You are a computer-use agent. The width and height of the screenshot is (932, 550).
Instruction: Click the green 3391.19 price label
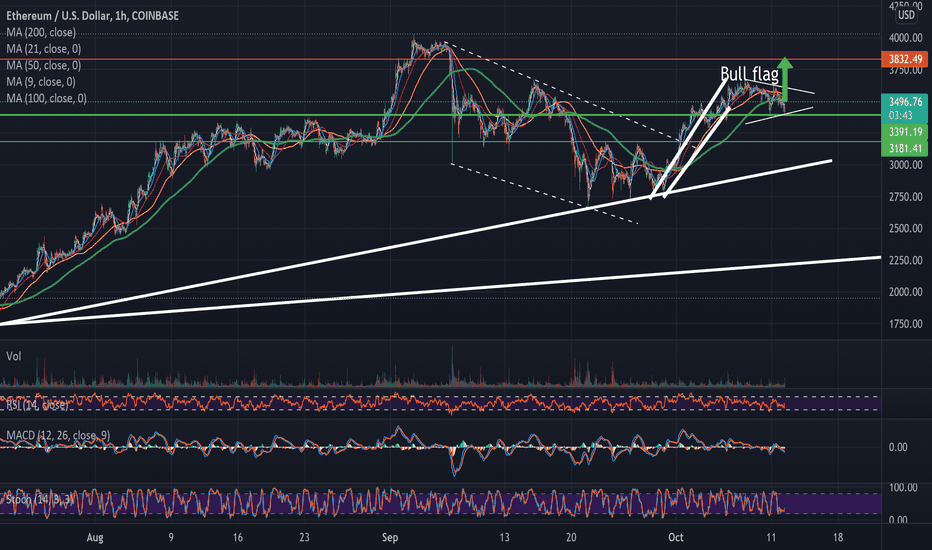point(905,132)
